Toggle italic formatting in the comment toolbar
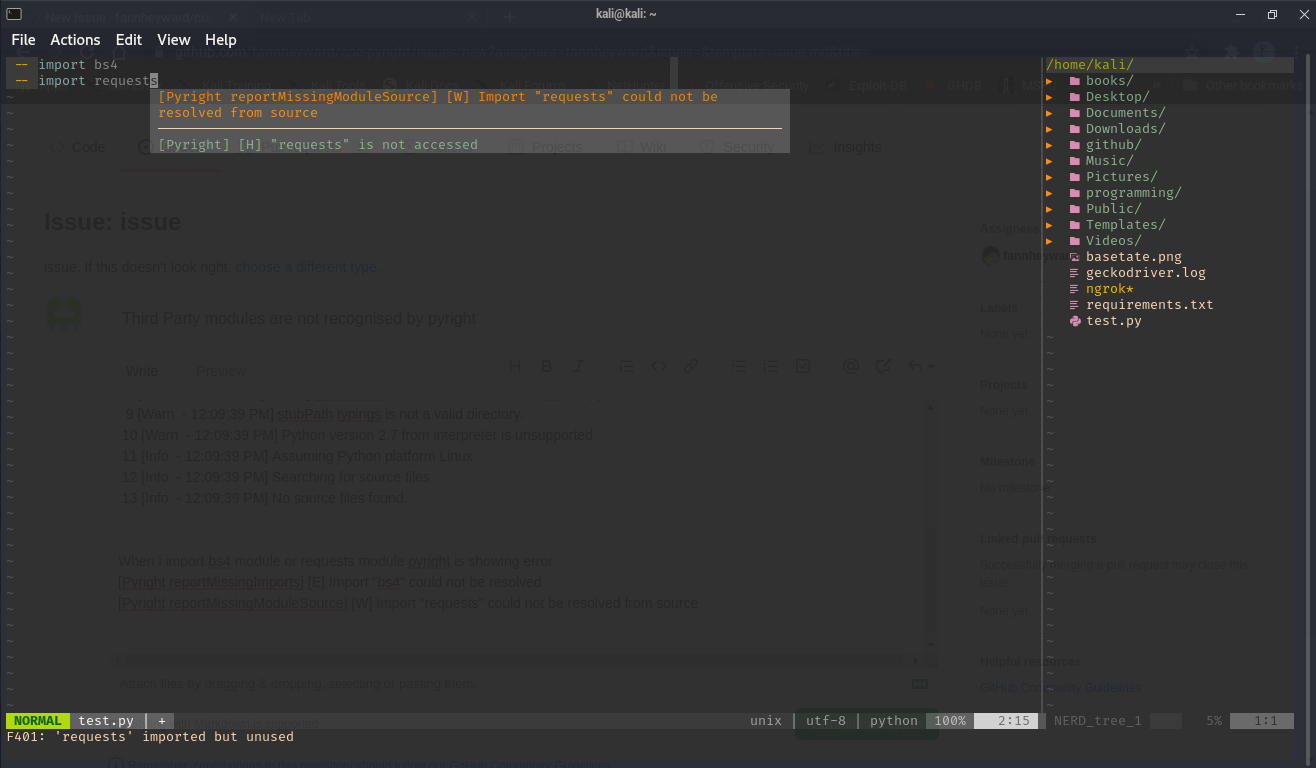The image size is (1316, 768). [x=578, y=366]
